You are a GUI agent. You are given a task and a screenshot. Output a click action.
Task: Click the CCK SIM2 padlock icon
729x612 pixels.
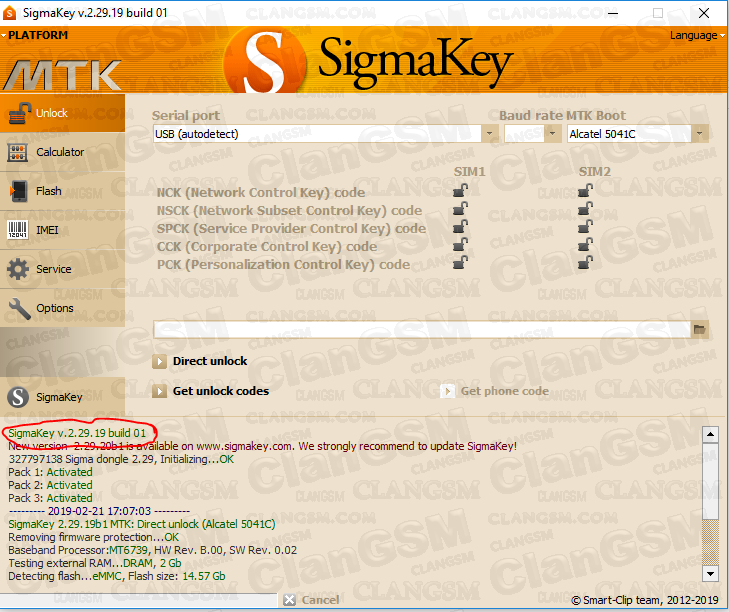click(585, 245)
